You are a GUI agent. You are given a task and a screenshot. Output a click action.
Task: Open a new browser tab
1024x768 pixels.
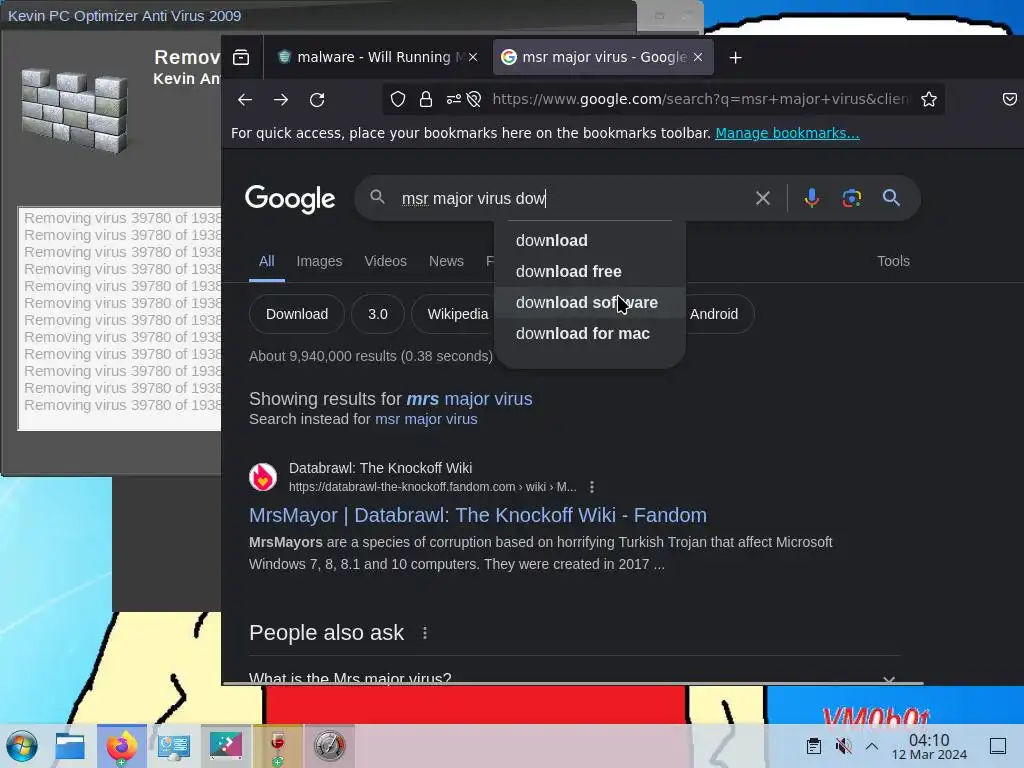pyautogui.click(x=735, y=57)
